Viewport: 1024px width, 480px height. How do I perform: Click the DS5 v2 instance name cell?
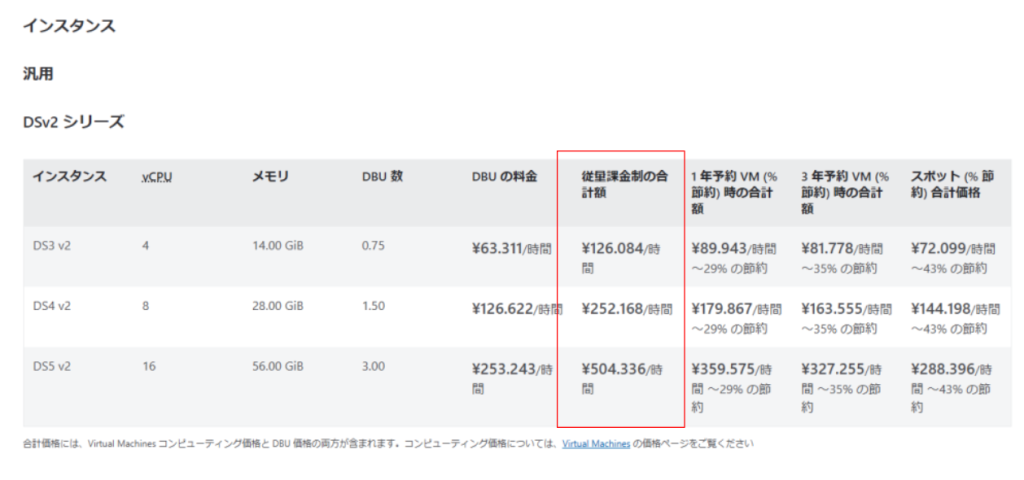click(51, 367)
